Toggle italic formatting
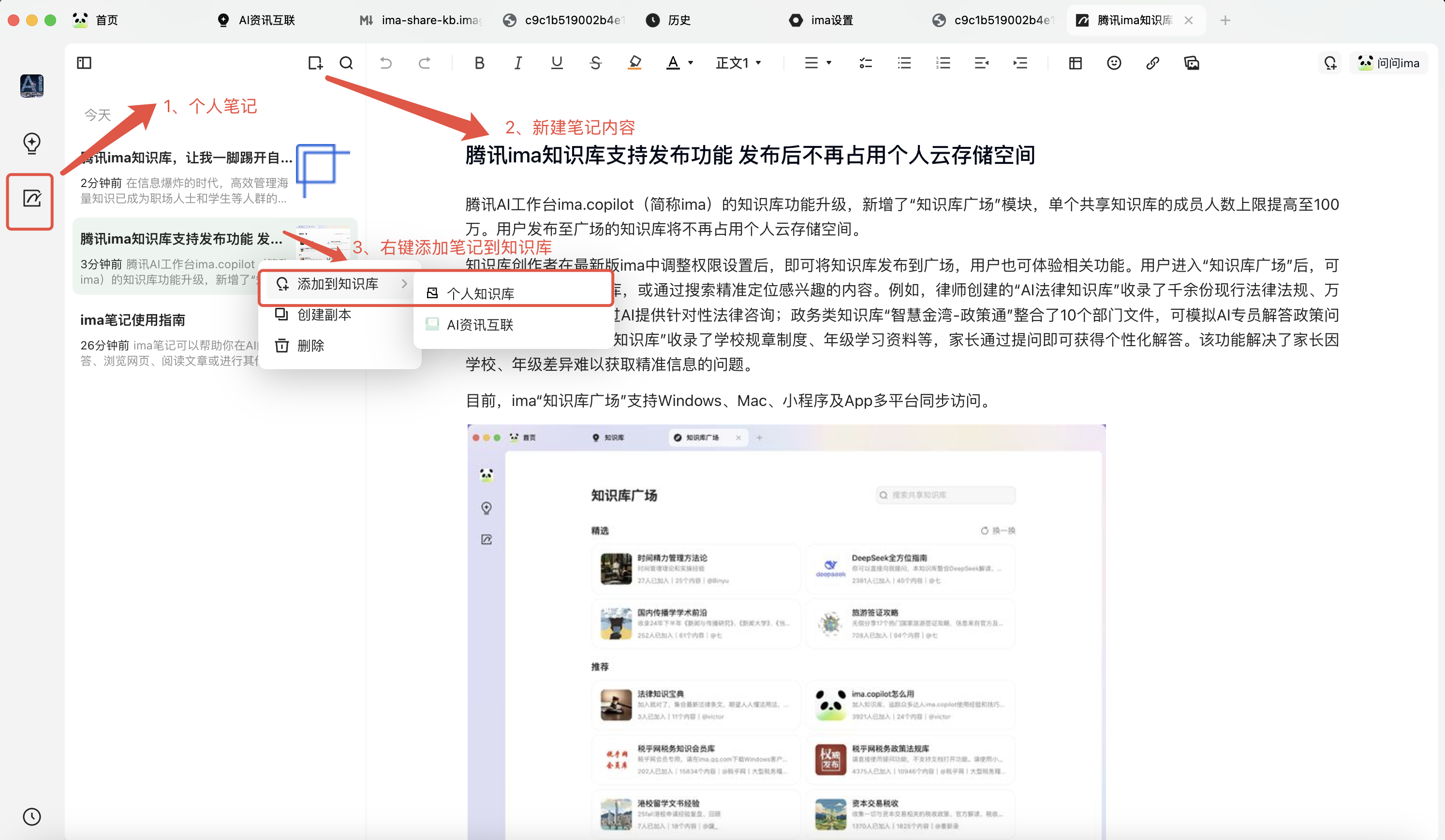This screenshot has height=840, width=1445. point(518,63)
